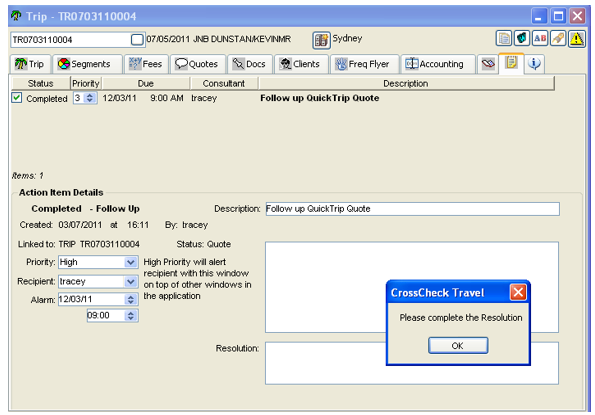Image resolution: width=595 pixels, height=415 pixels.
Task: Adjust the Alarm date spinner arrows
Action: (x=131, y=299)
